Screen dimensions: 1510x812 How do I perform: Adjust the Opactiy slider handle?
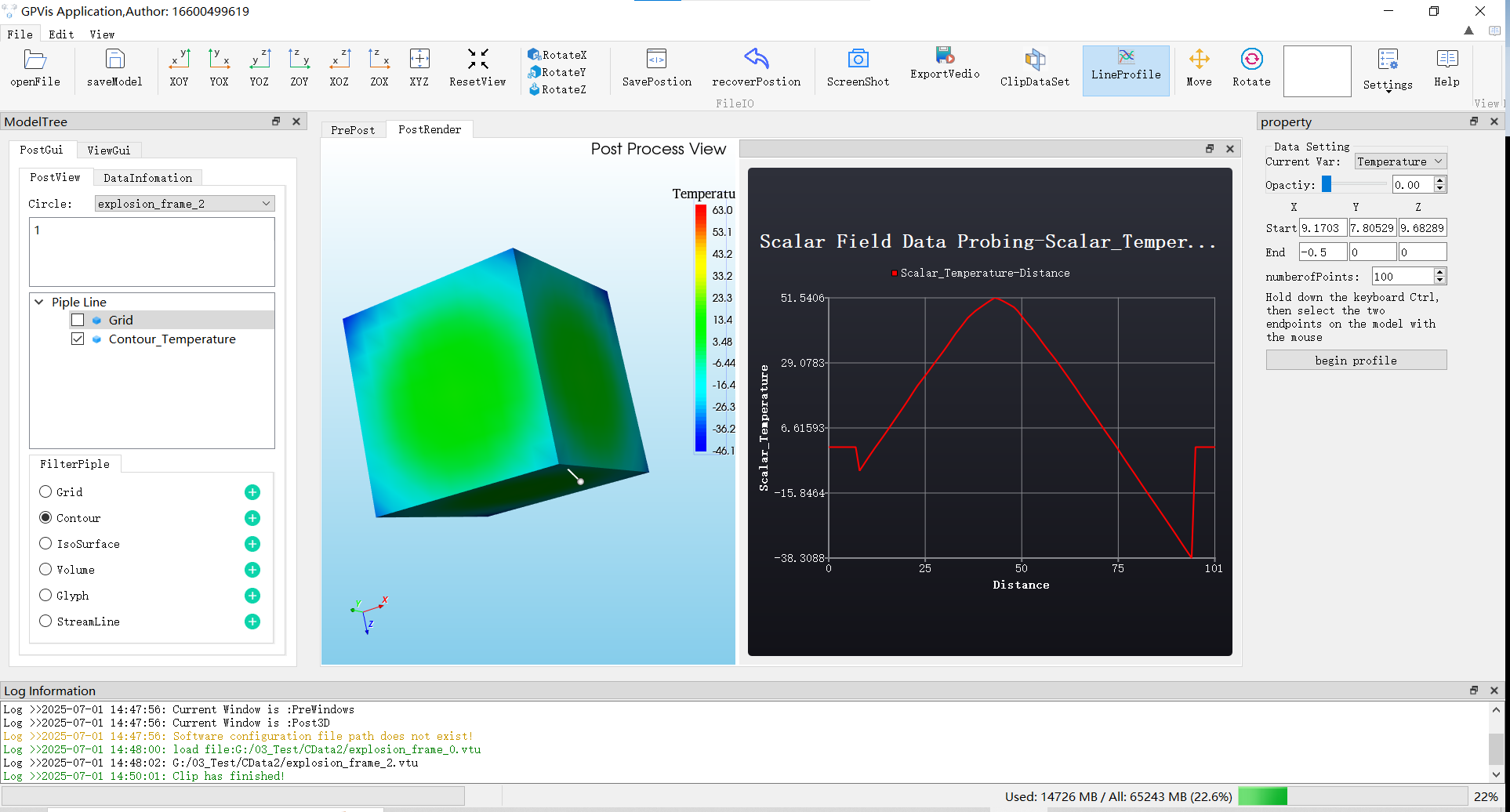[x=1327, y=183]
